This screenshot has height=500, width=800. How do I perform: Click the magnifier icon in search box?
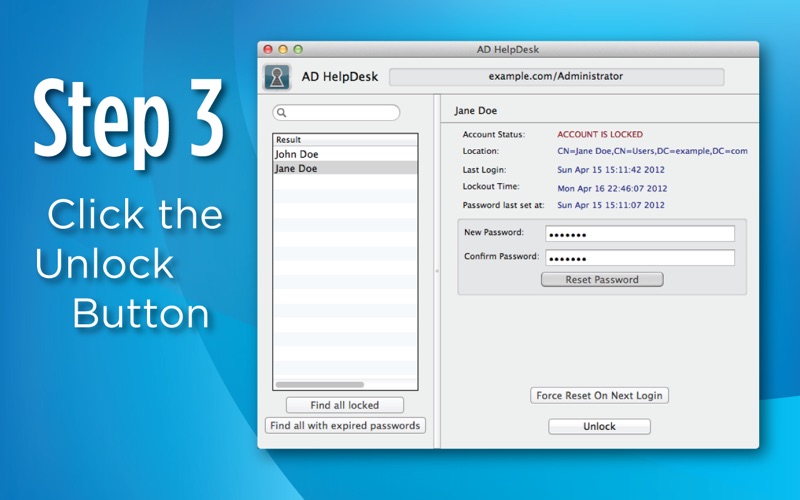point(282,113)
